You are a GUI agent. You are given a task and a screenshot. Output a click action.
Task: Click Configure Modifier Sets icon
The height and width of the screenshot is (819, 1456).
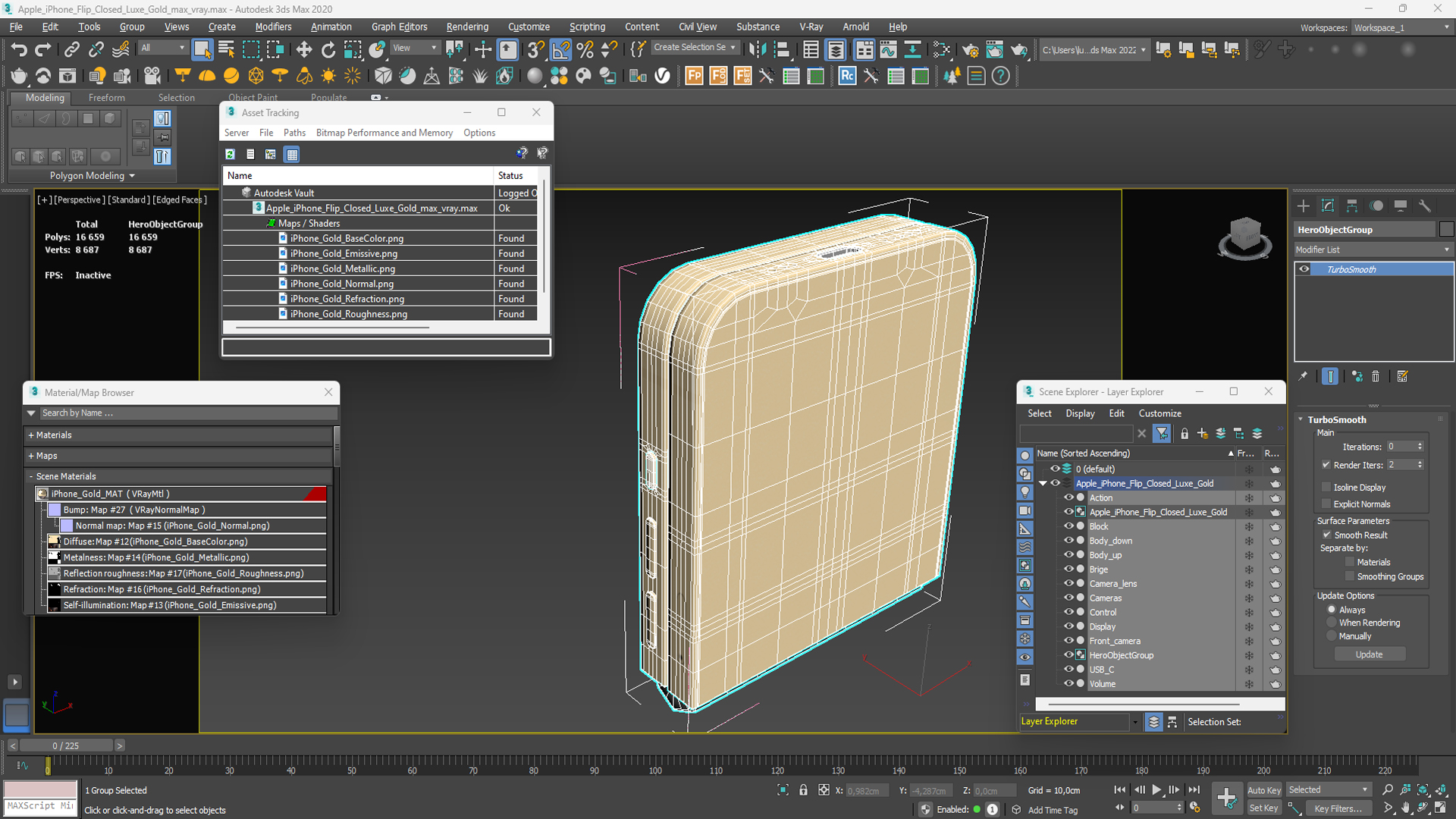[1402, 376]
